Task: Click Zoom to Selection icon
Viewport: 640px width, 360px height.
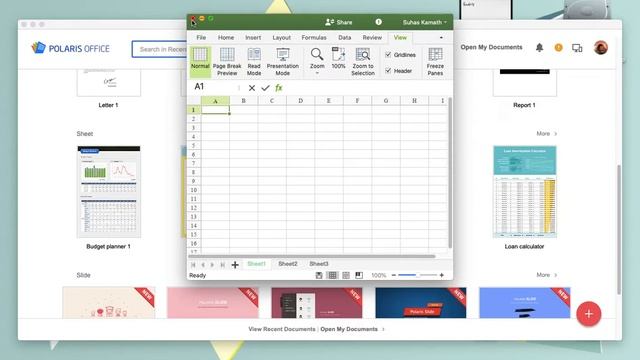Action: (x=362, y=54)
